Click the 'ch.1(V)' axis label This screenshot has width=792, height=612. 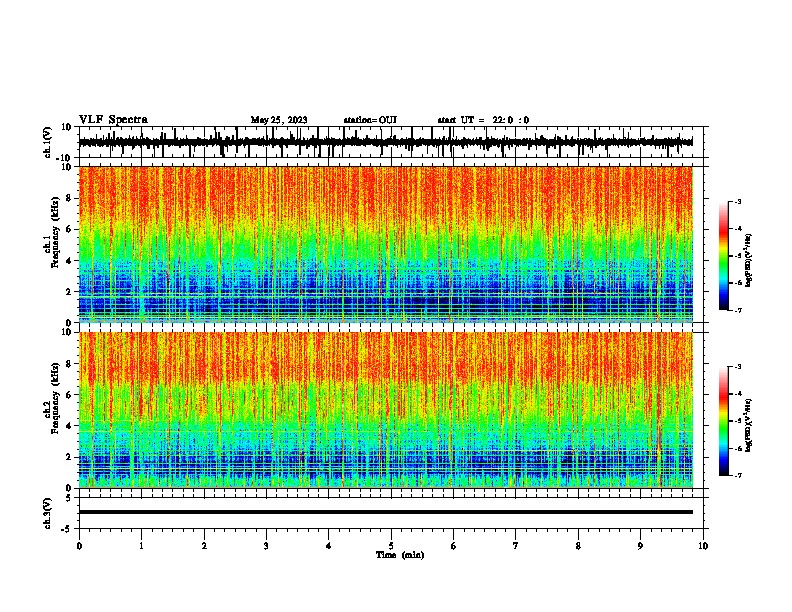pos(48,142)
